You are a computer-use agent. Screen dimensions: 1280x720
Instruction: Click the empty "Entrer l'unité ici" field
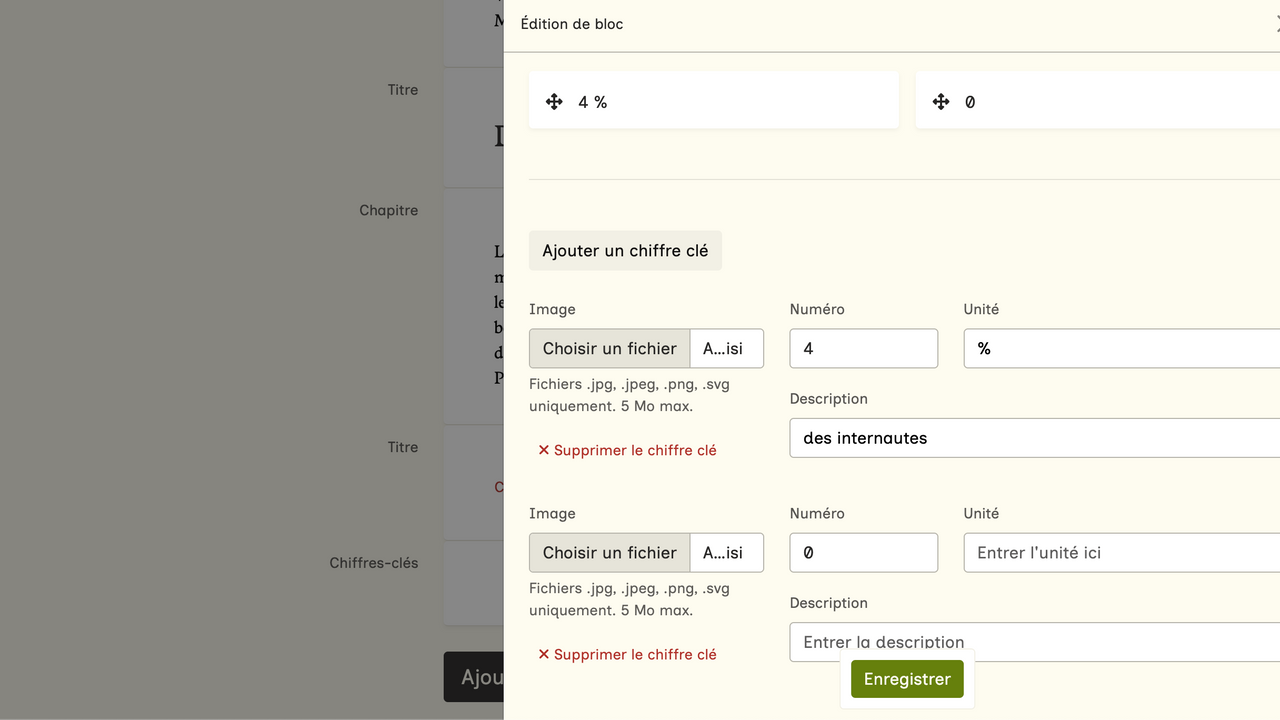pos(1120,553)
